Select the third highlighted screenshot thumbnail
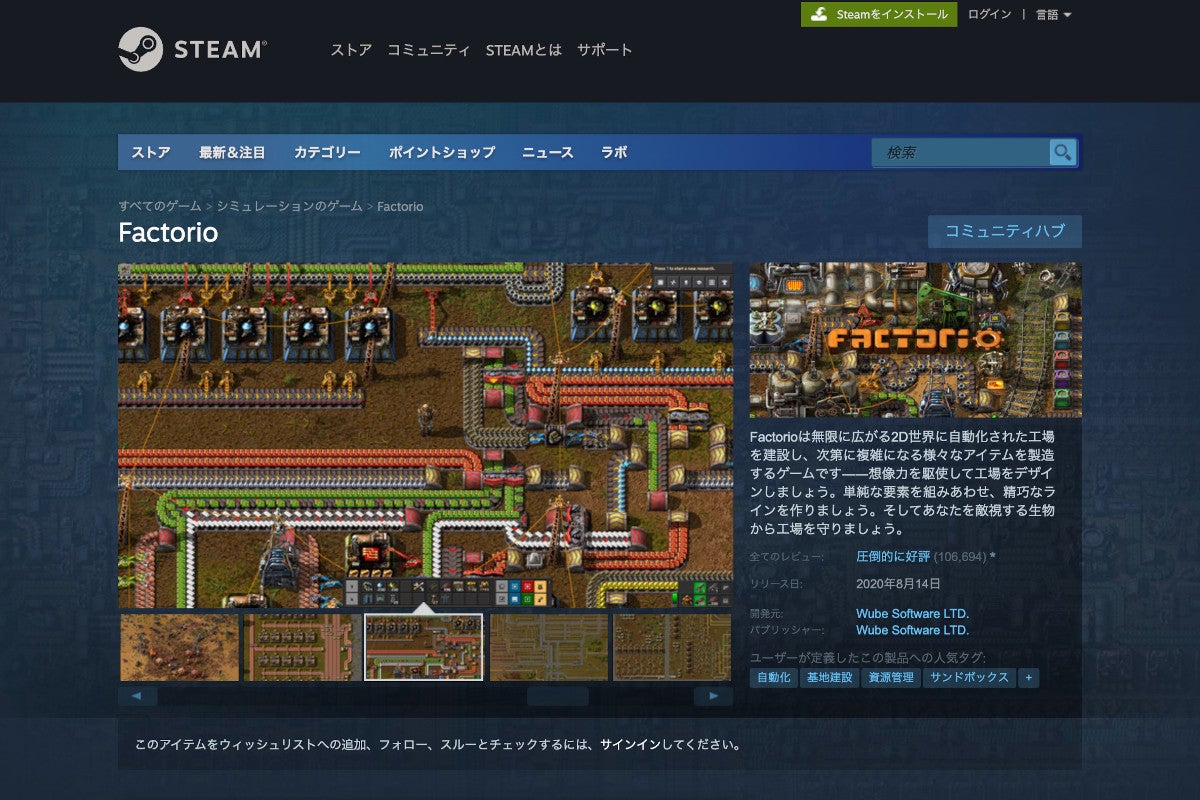The height and width of the screenshot is (800, 1200). pos(423,647)
